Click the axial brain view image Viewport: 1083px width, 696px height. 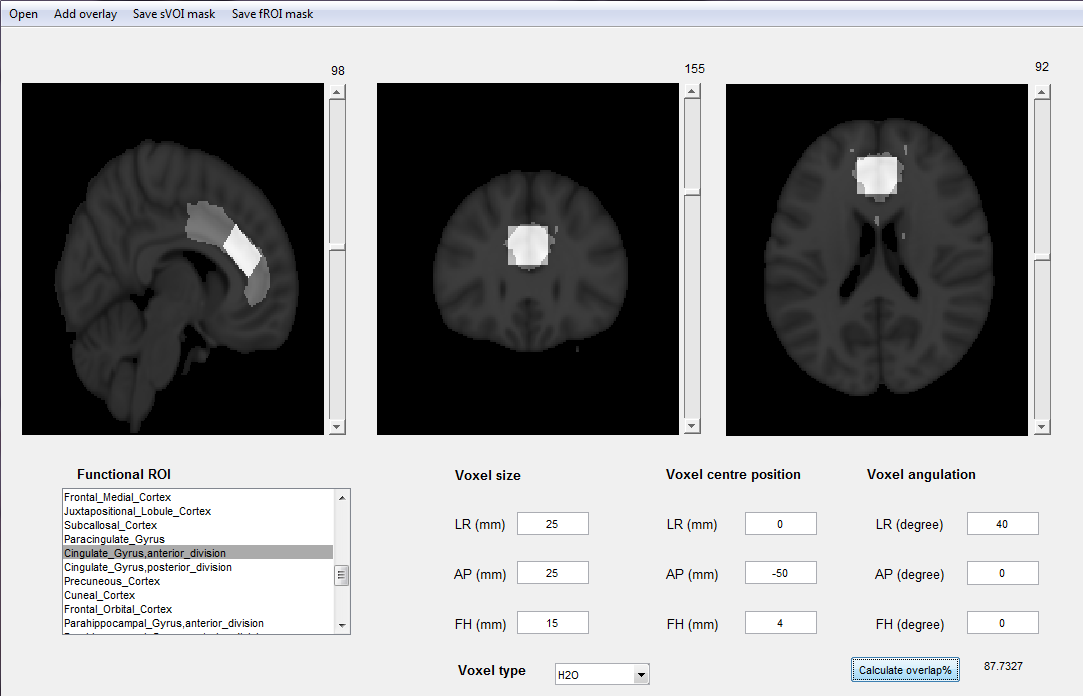tap(876, 260)
